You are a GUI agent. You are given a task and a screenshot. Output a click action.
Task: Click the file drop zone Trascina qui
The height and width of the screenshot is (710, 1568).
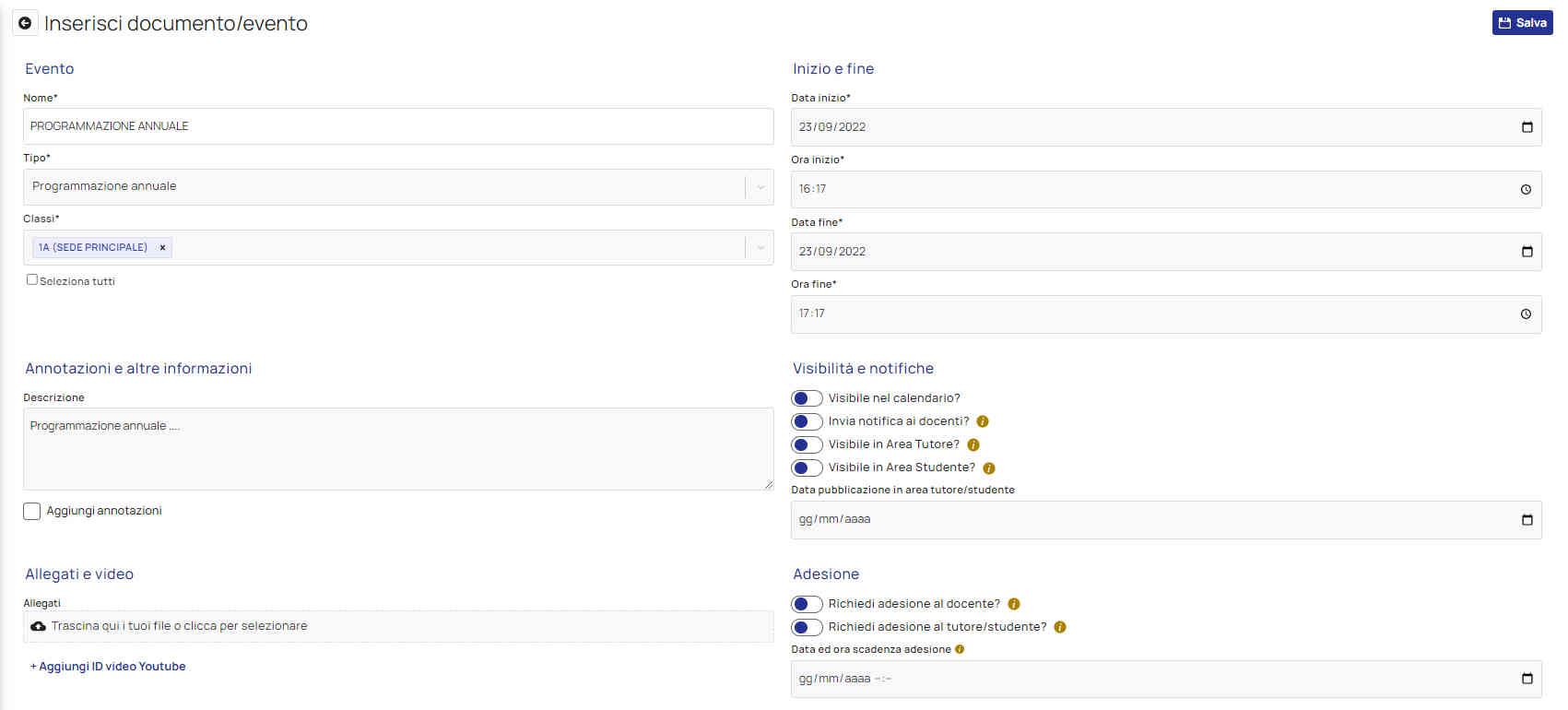398,626
